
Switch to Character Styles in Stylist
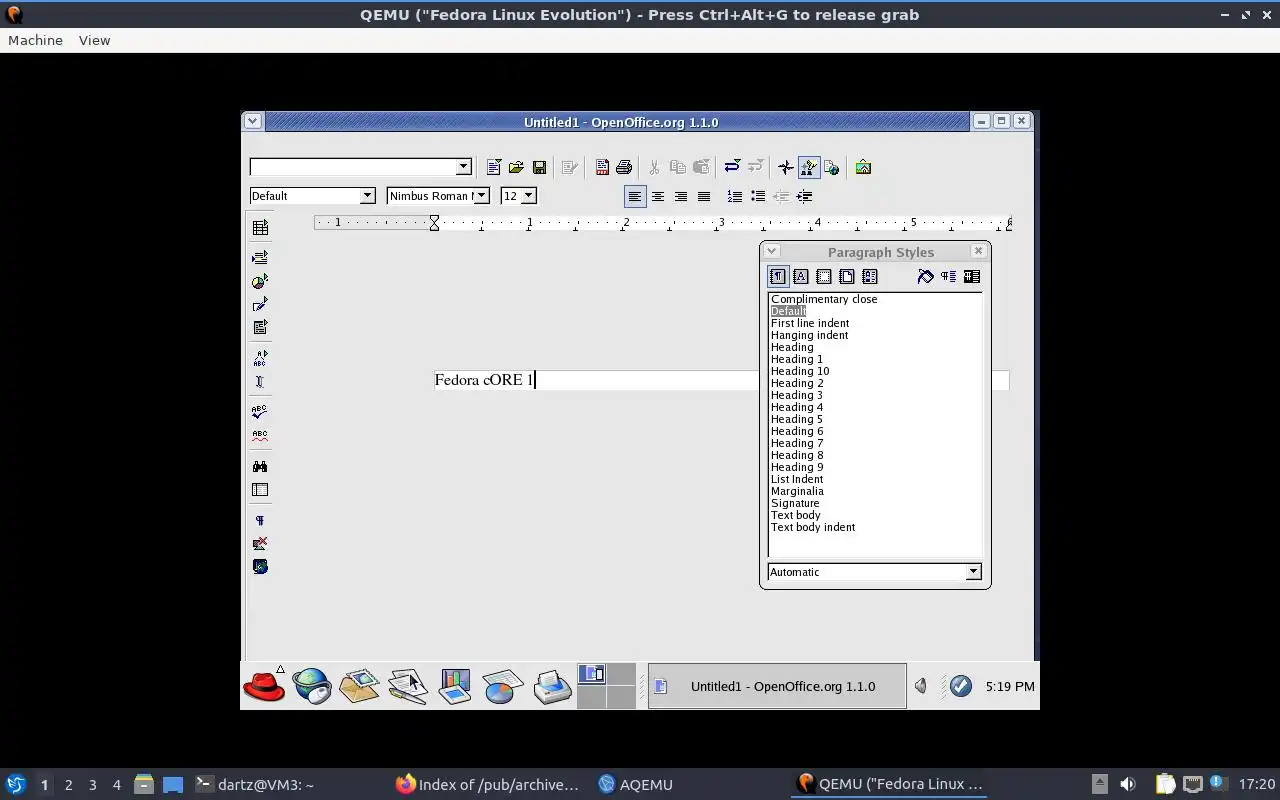point(801,277)
